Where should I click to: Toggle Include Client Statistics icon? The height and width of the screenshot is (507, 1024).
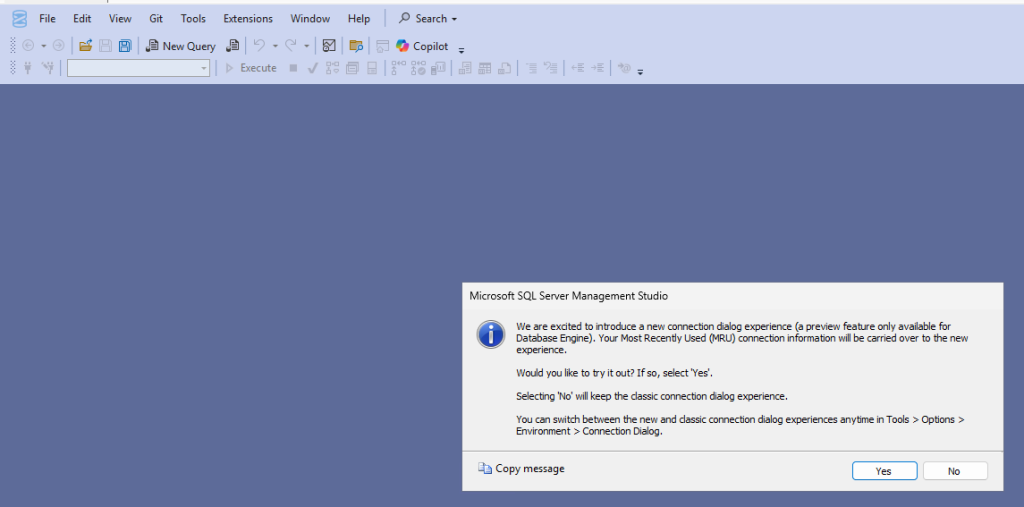point(438,68)
